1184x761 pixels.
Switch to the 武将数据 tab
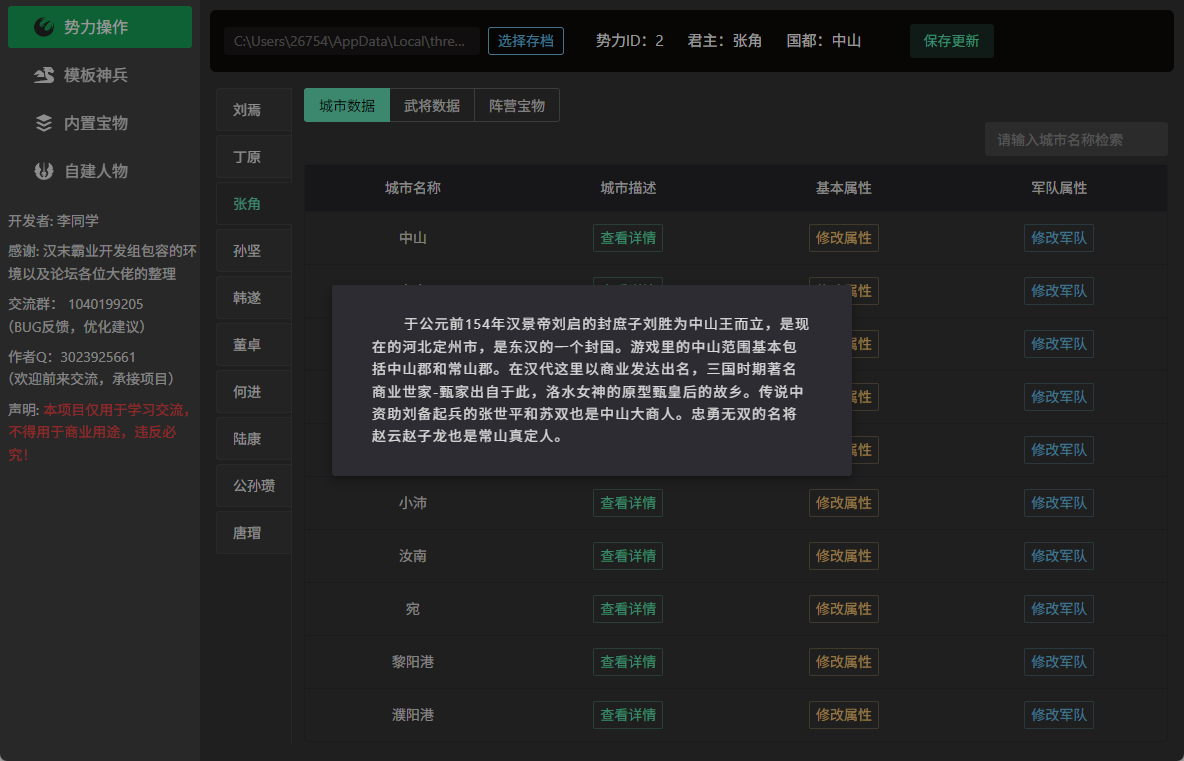(x=432, y=105)
